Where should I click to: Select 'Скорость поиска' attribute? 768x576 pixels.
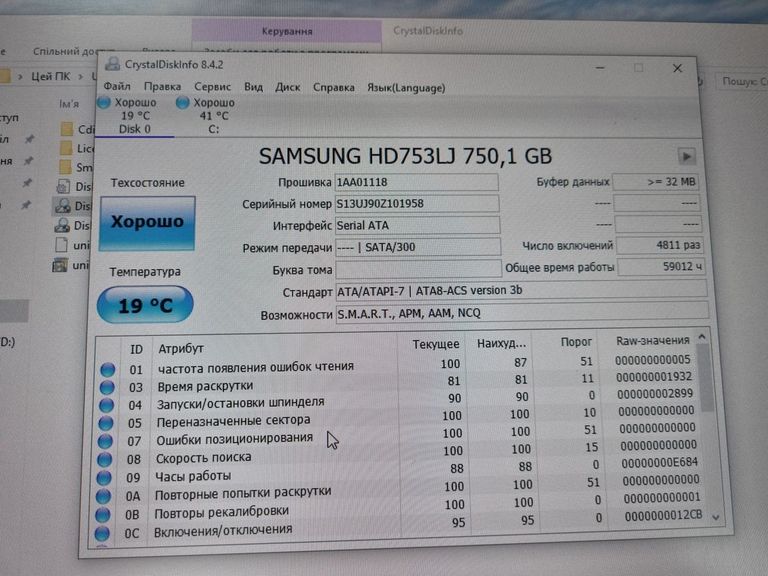[x=397, y=454]
